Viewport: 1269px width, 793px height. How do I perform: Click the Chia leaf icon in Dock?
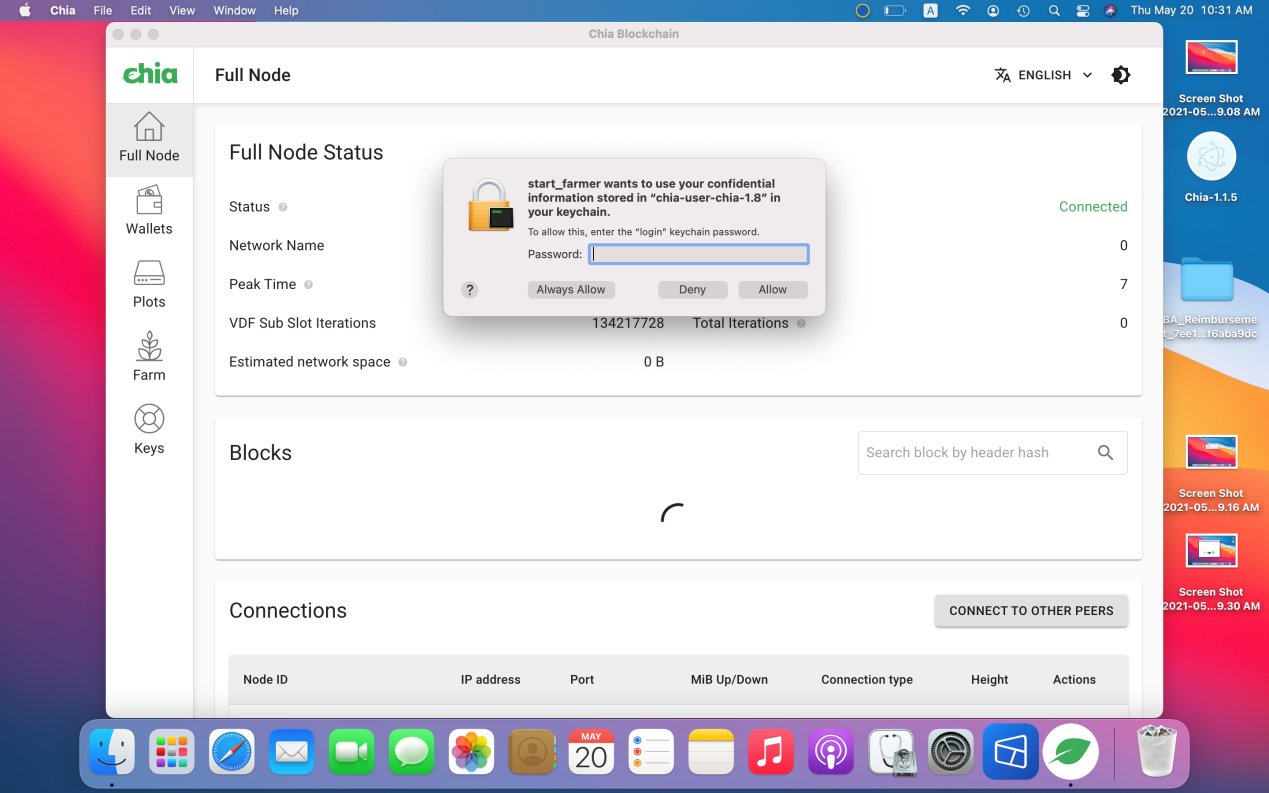pyautogui.click(x=1071, y=751)
